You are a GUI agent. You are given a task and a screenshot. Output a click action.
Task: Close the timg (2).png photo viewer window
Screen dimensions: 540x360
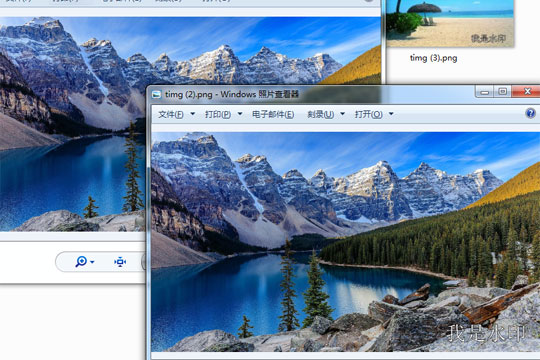[527, 91]
